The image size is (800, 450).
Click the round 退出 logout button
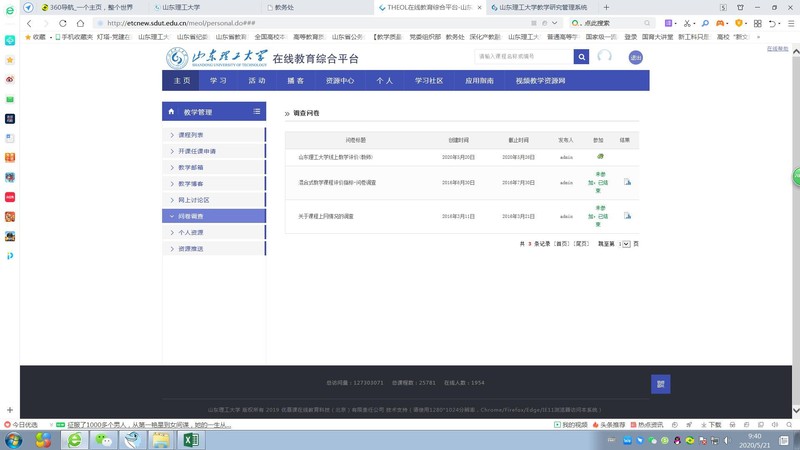(635, 58)
